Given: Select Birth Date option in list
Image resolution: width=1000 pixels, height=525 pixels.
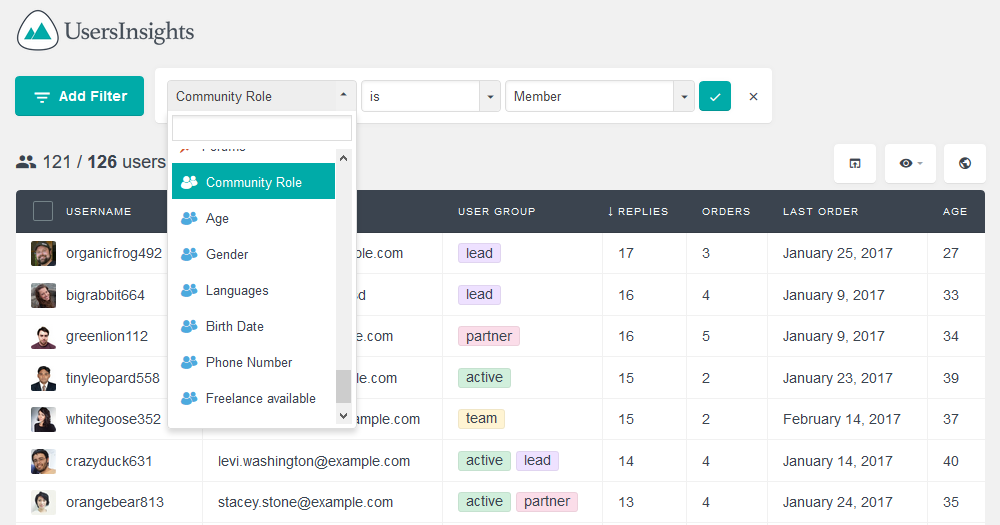Looking at the screenshot, I should pyautogui.click(x=253, y=326).
